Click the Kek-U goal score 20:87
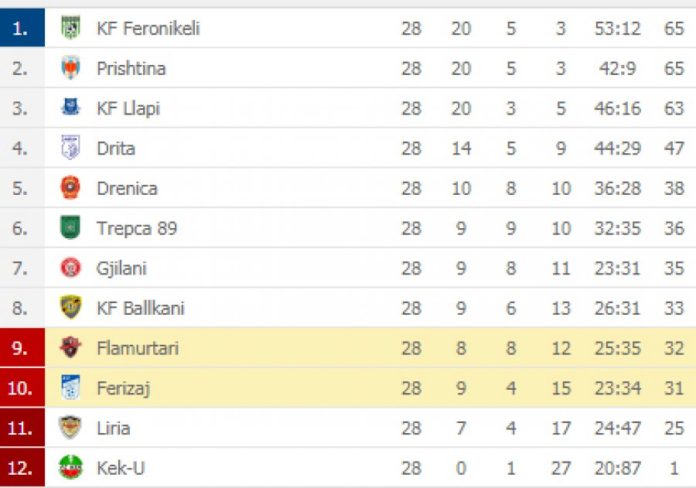This screenshot has height=488, width=696. point(618,468)
